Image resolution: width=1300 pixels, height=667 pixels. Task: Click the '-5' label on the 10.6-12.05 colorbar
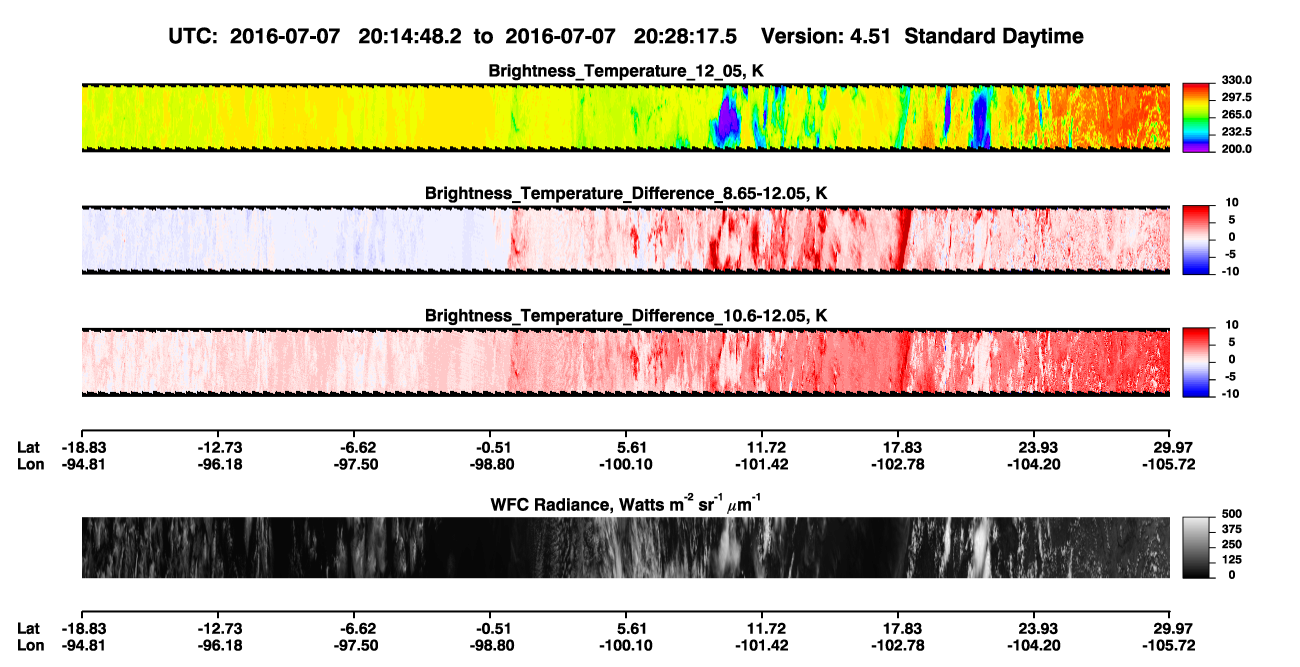pos(1230,377)
